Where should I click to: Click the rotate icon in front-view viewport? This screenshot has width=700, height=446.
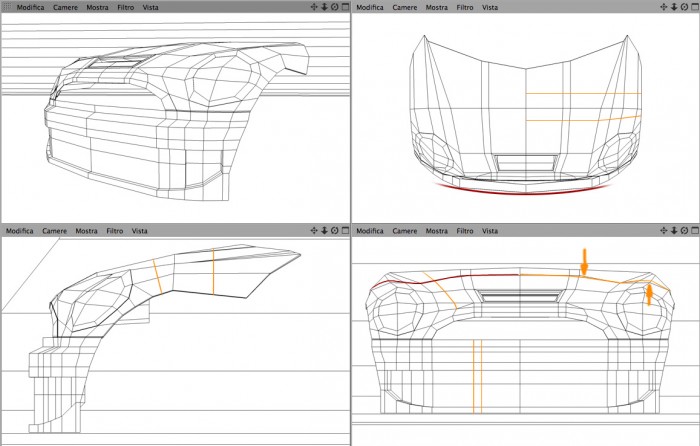pos(684,230)
